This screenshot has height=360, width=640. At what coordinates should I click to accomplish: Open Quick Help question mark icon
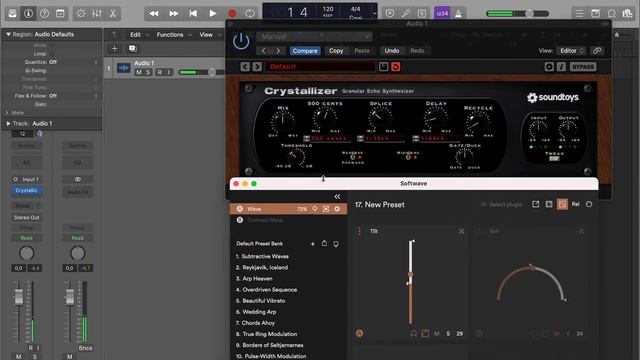pos(44,13)
